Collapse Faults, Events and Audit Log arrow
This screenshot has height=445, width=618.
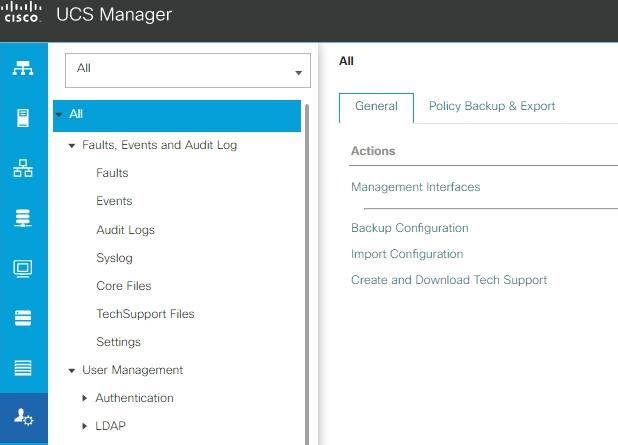pyautogui.click(x=72, y=146)
